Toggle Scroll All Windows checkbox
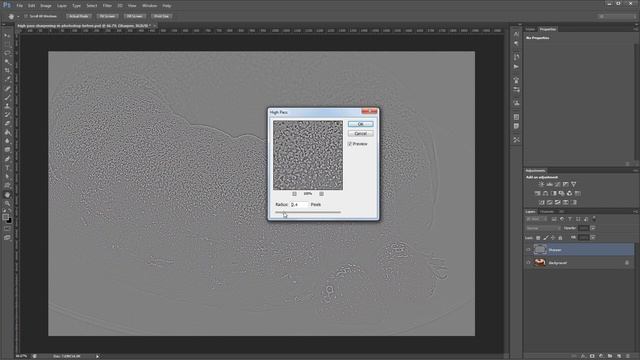The image size is (640, 360). (x=26, y=16)
